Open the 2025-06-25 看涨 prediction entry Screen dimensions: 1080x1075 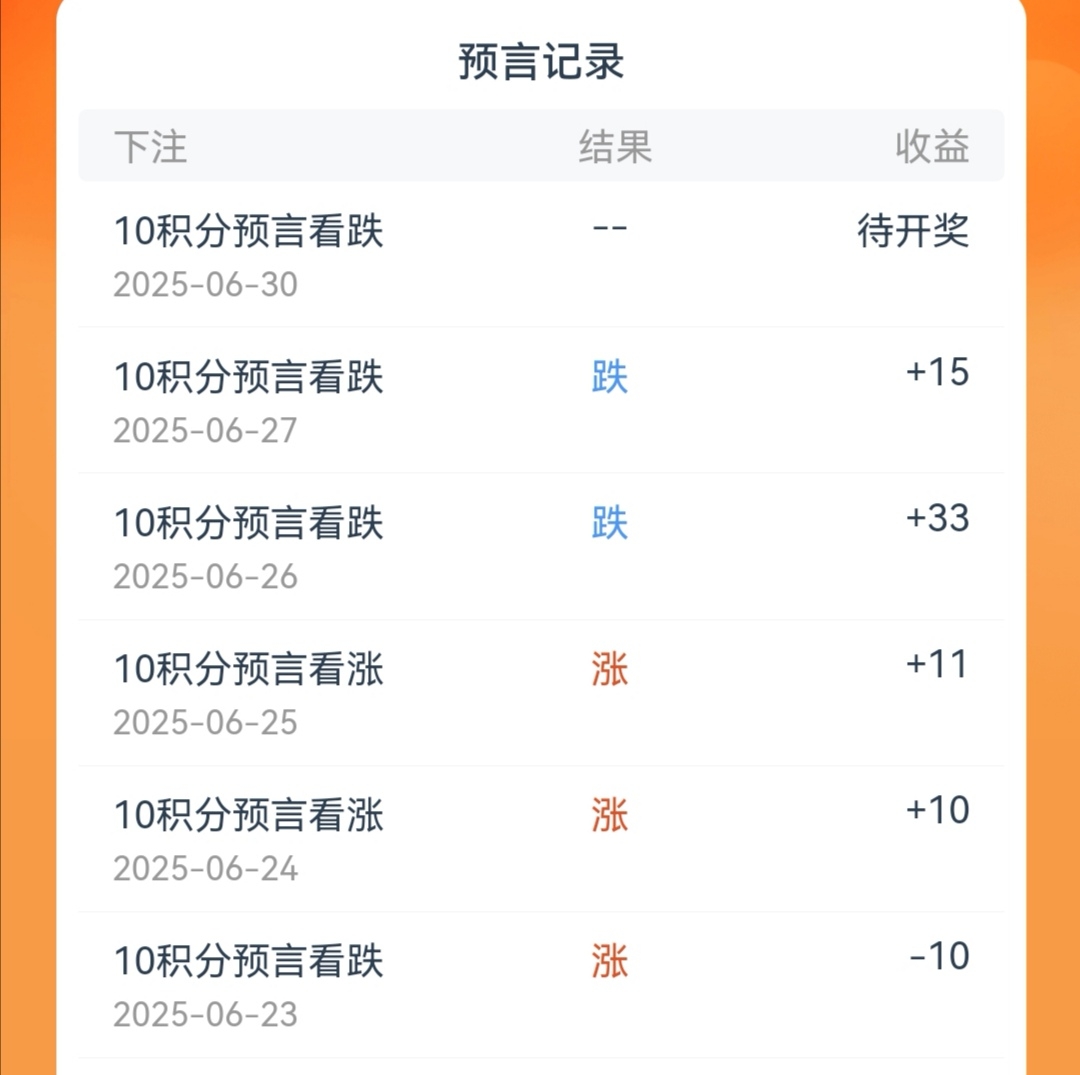click(541, 692)
